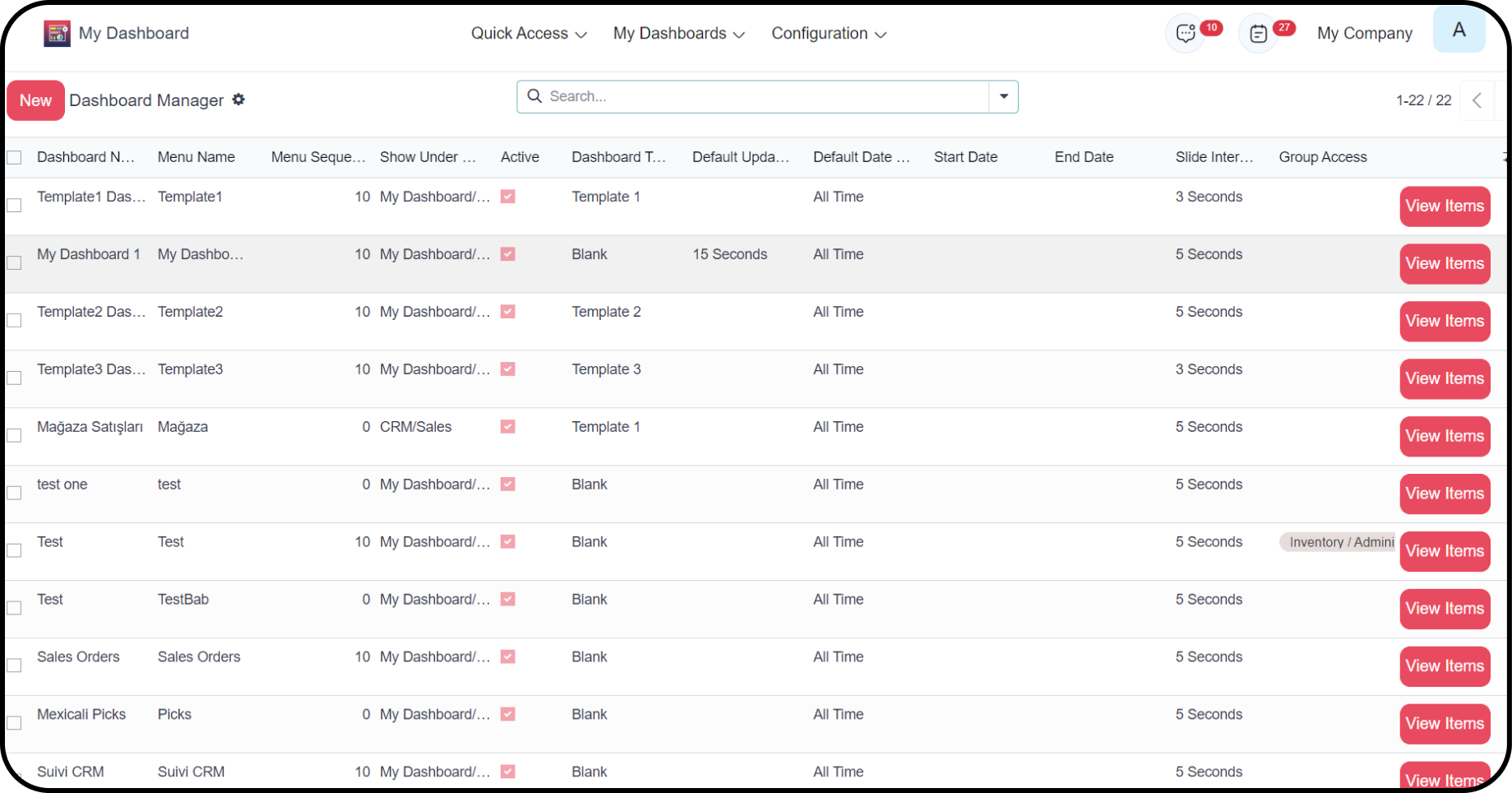The width and height of the screenshot is (1512, 793).
Task: Click the search magnifier icon
Action: pyautogui.click(x=534, y=96)
